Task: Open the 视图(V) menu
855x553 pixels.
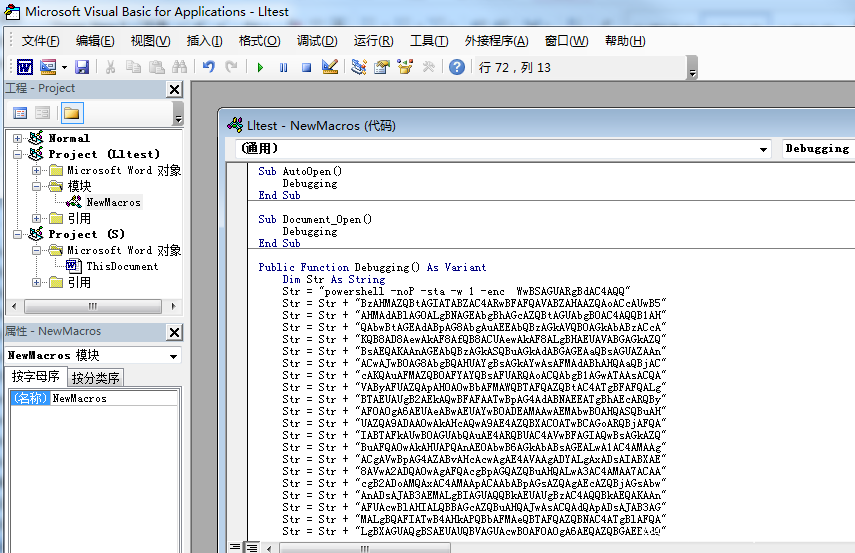Action: click(150, 41)
